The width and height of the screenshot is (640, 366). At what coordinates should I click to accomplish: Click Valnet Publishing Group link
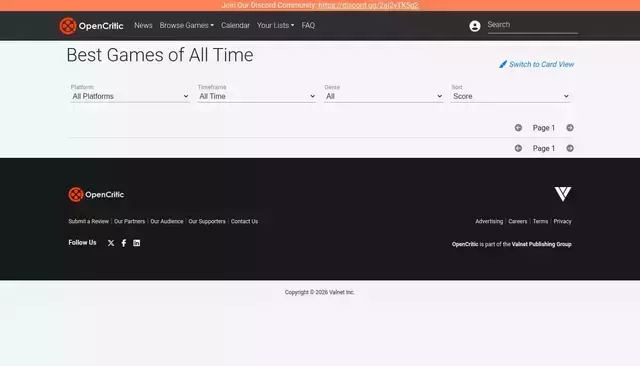coord(542,244)
